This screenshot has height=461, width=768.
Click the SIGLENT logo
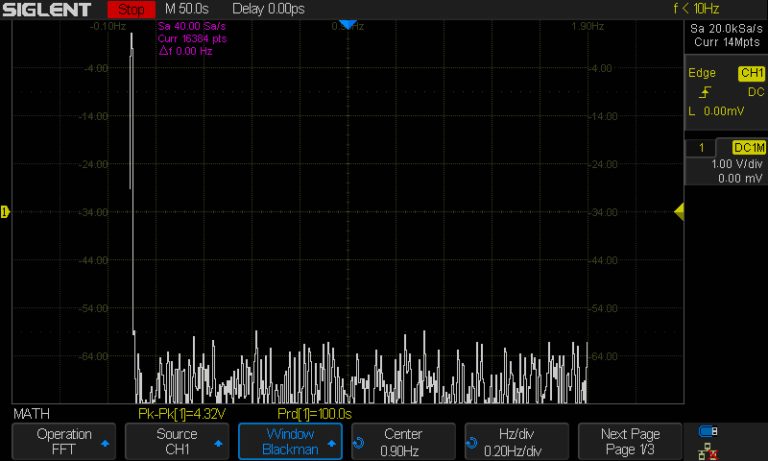point(47,9)
